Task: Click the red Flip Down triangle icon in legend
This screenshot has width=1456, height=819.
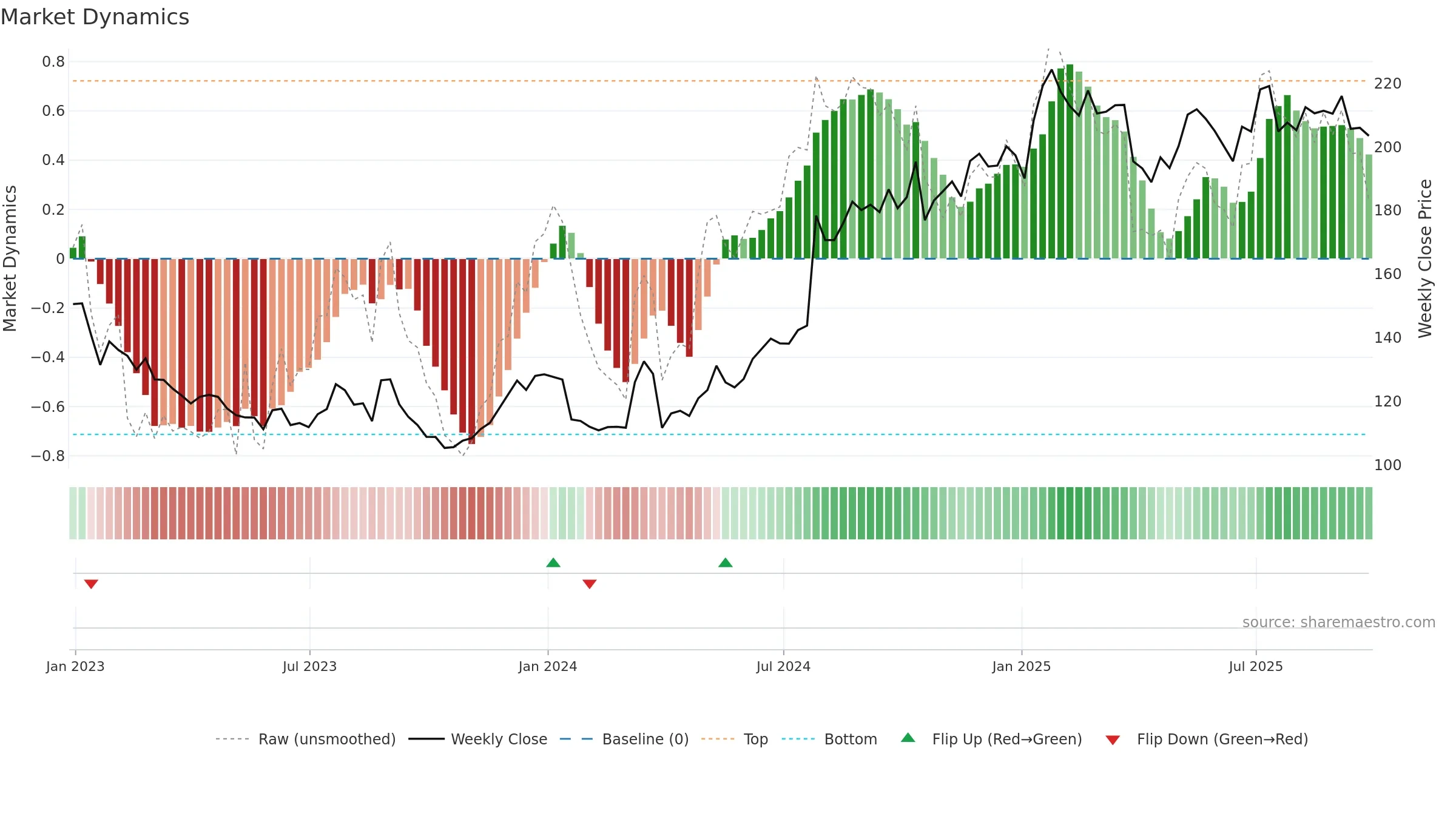Action: [x=1113, y=740]
